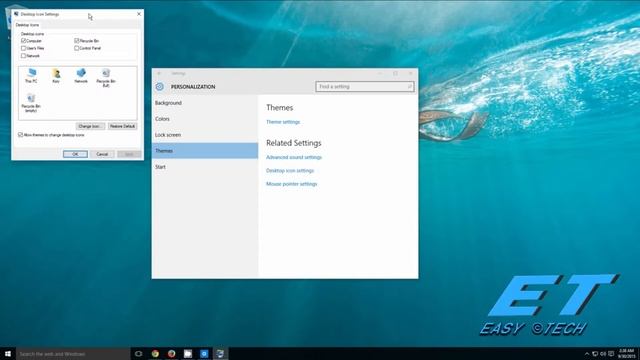Select the This PC icon in the preview list
Screen dimensions: 640x360
[31, 76]
